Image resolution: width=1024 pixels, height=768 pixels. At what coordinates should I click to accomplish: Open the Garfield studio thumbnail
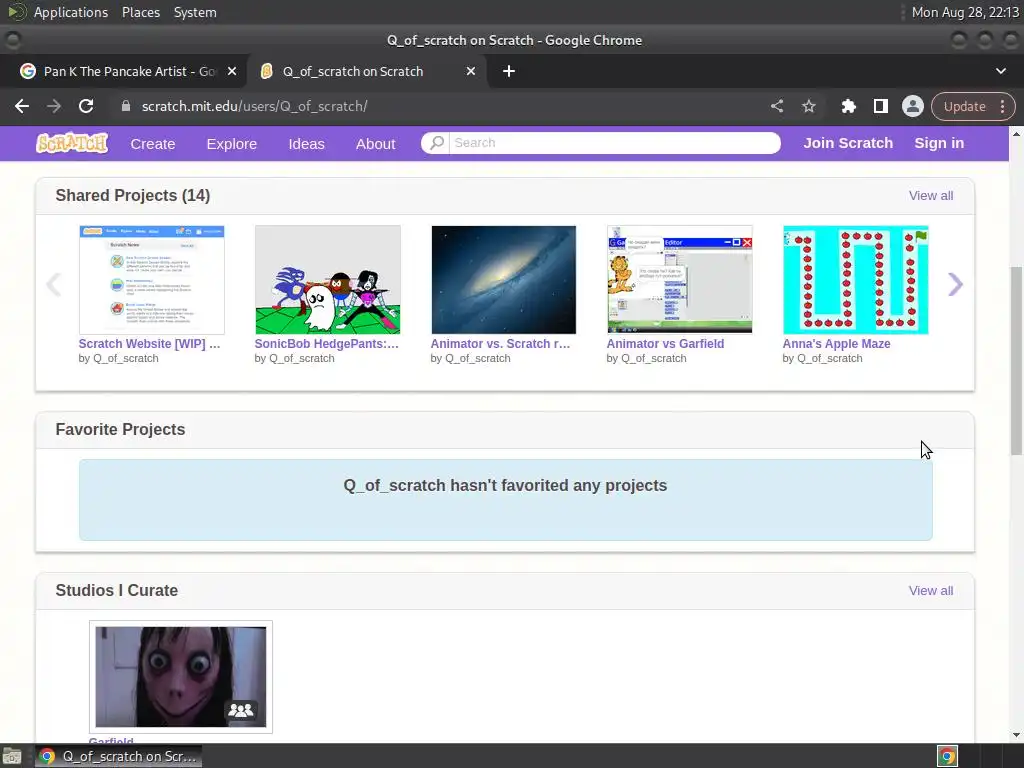point(181,677)
